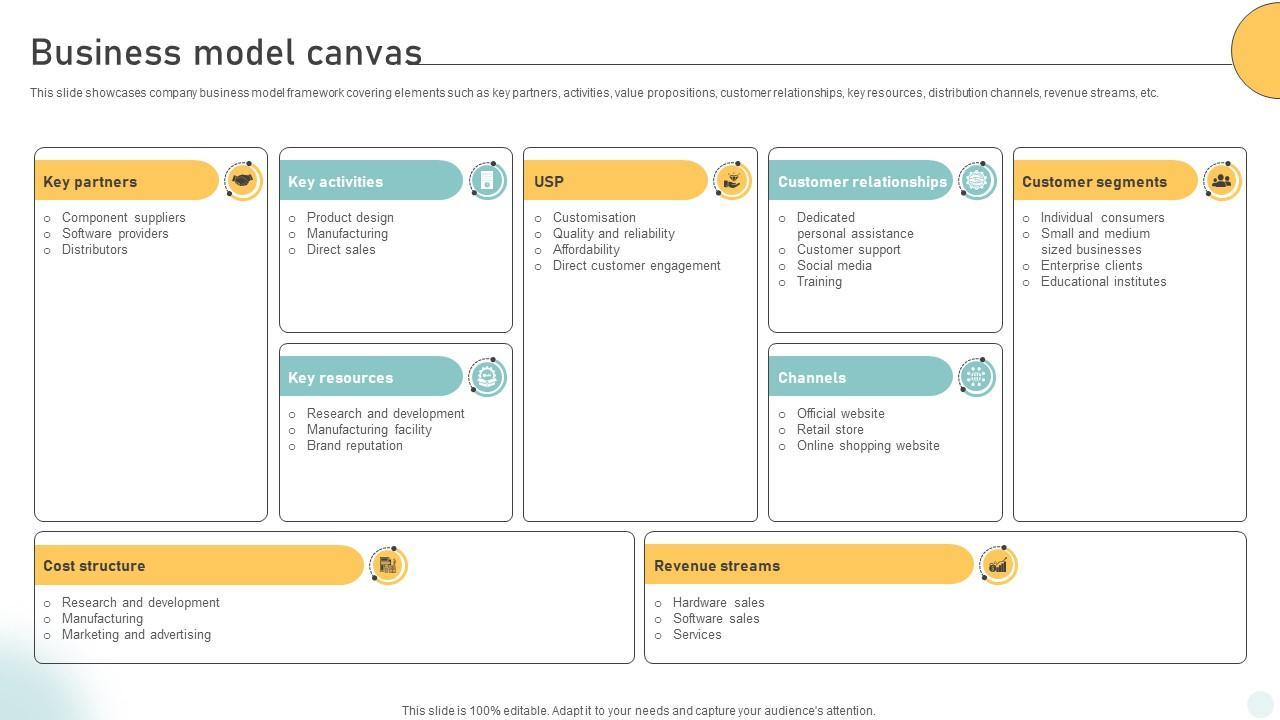Select the Customisation bullet
The height and width of the screenshot is (720, 1280).
(594, 218)
